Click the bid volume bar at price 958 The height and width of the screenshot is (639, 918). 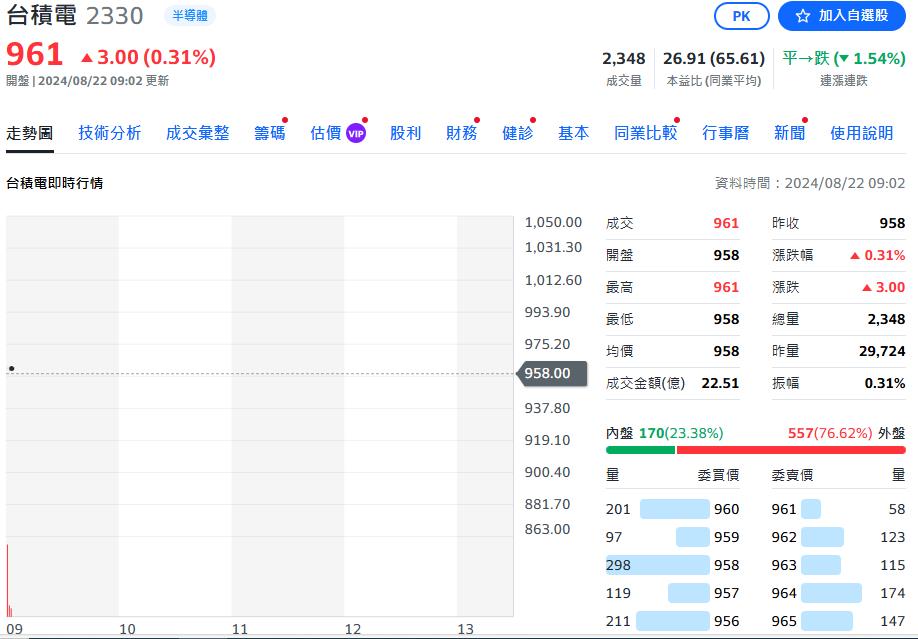click(657, 565)
